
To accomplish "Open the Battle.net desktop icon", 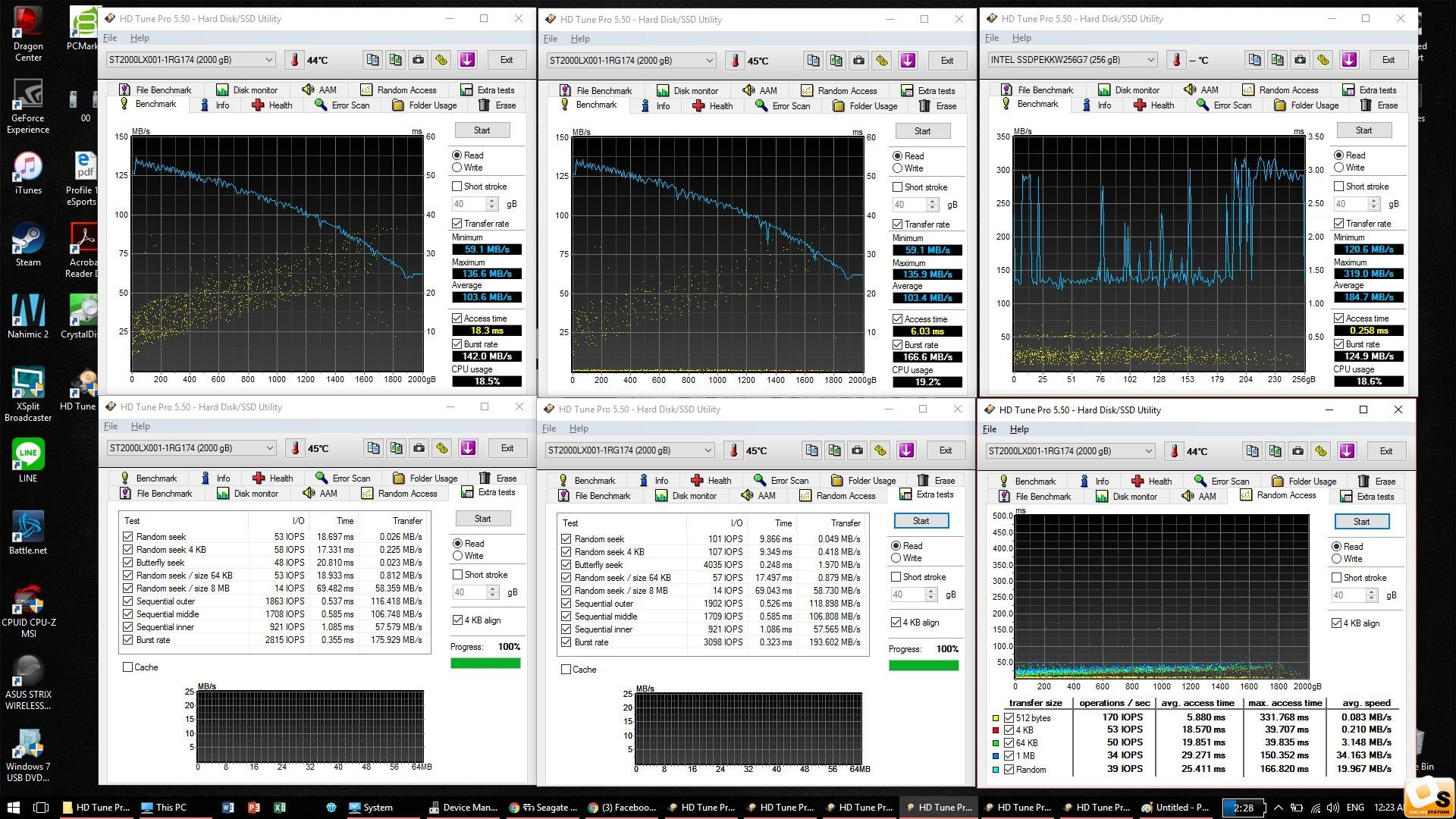I will [28, 533].
